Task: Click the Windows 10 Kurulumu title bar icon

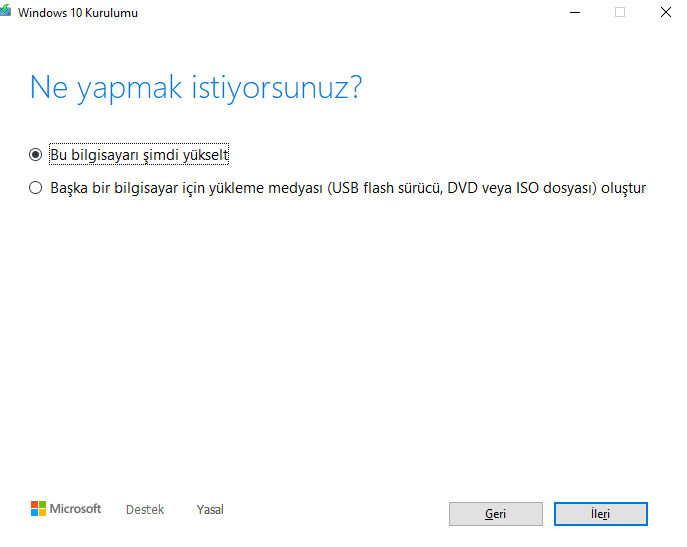Action: coord(5,11)
